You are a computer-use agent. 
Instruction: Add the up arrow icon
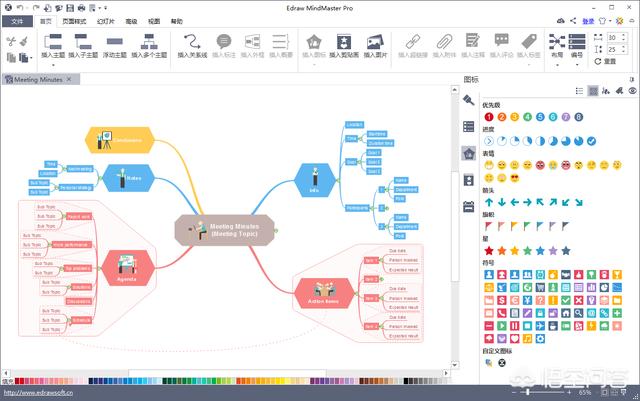tap(489, 202)
